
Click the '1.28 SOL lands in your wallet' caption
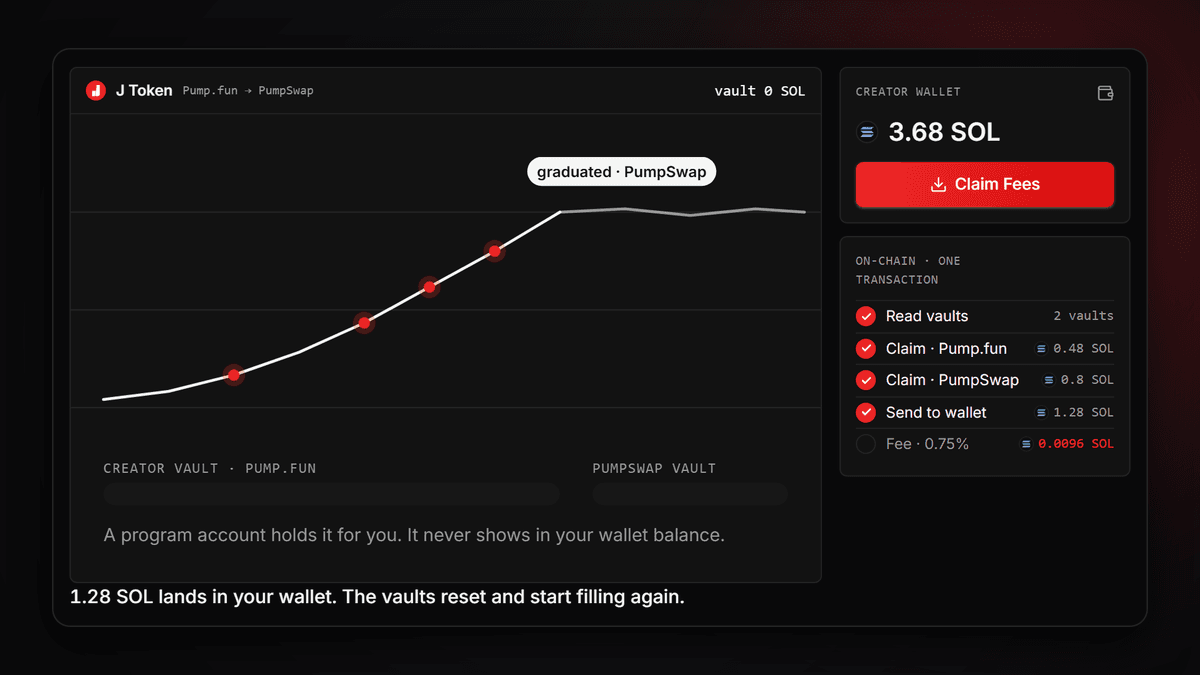pyautogui.click(x=377, y=598)
